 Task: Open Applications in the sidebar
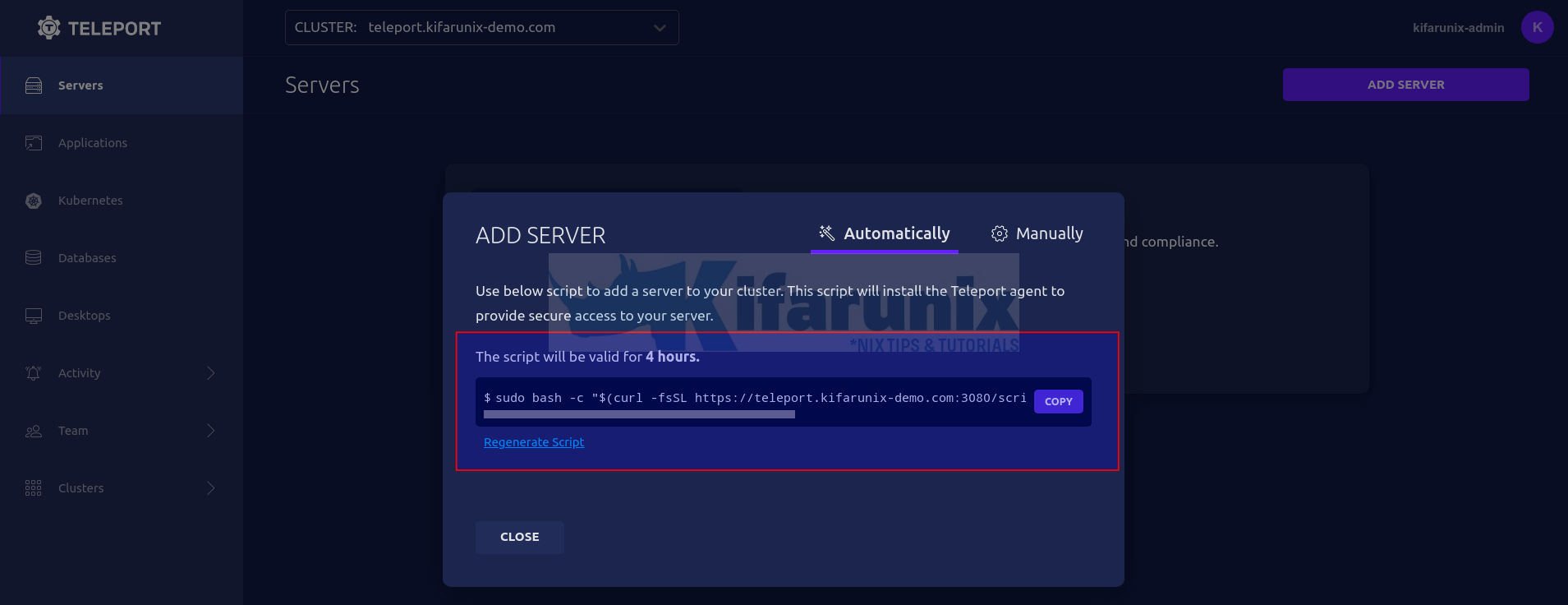[x=122, y=143]
